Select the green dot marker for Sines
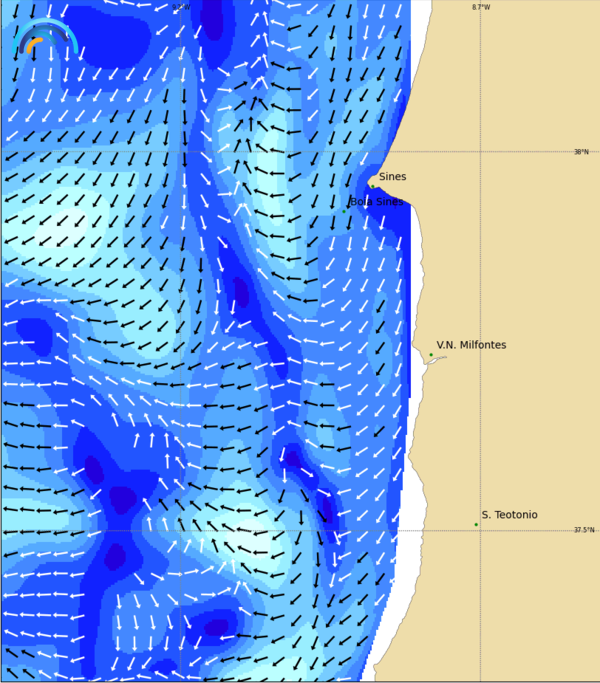The width and height of the screenshot is (600, 683). tap(372, 186)
